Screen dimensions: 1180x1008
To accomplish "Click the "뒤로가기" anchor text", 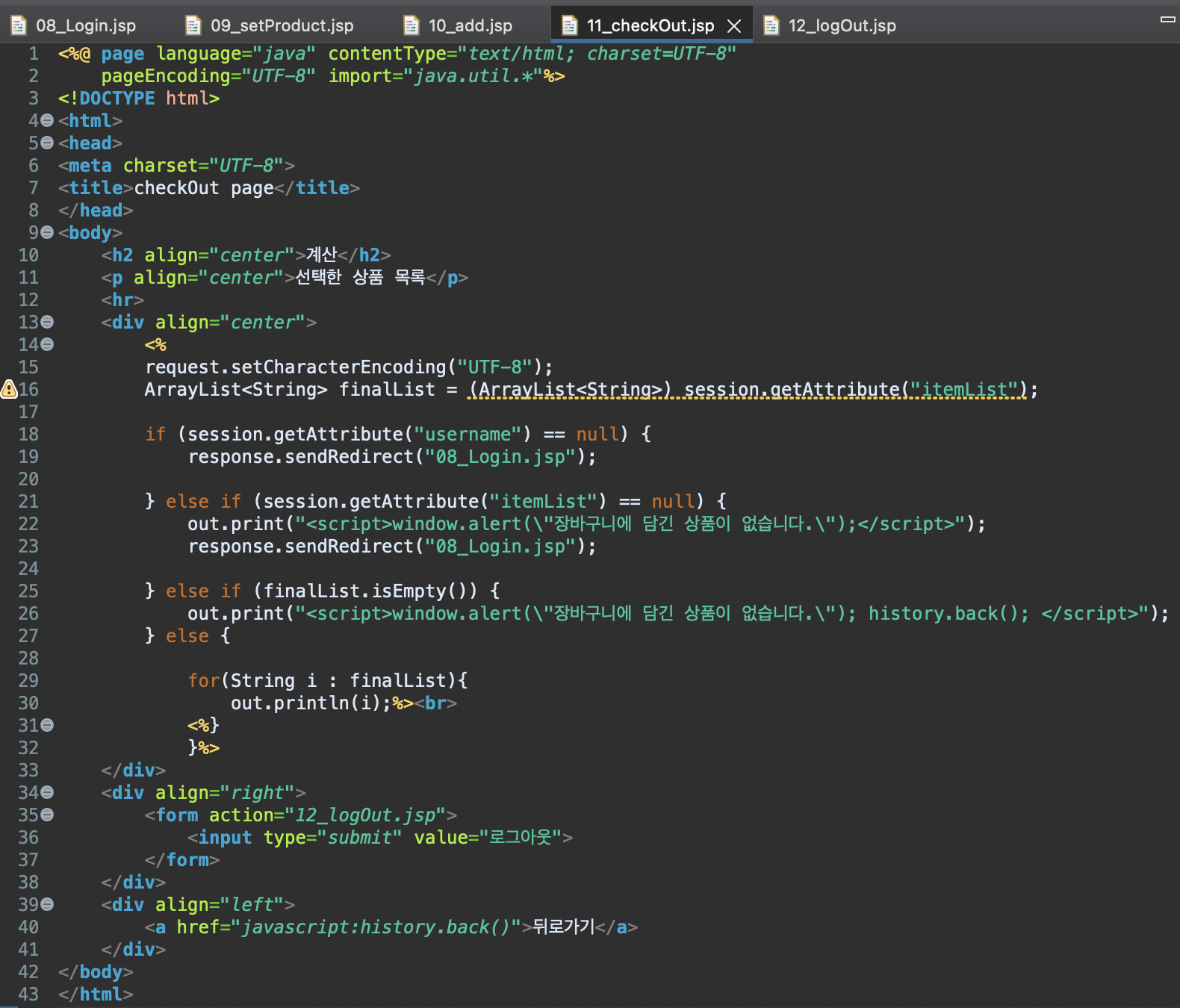I will click(564, 927).
